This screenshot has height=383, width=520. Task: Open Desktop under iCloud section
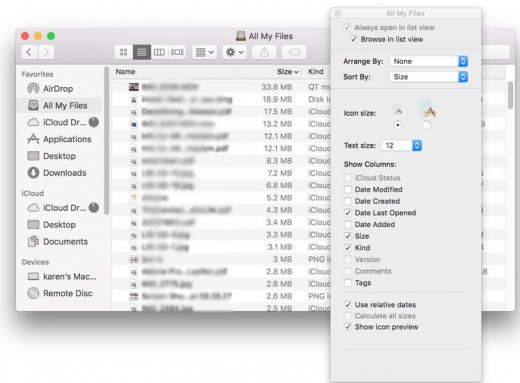(x=58, y=225)
